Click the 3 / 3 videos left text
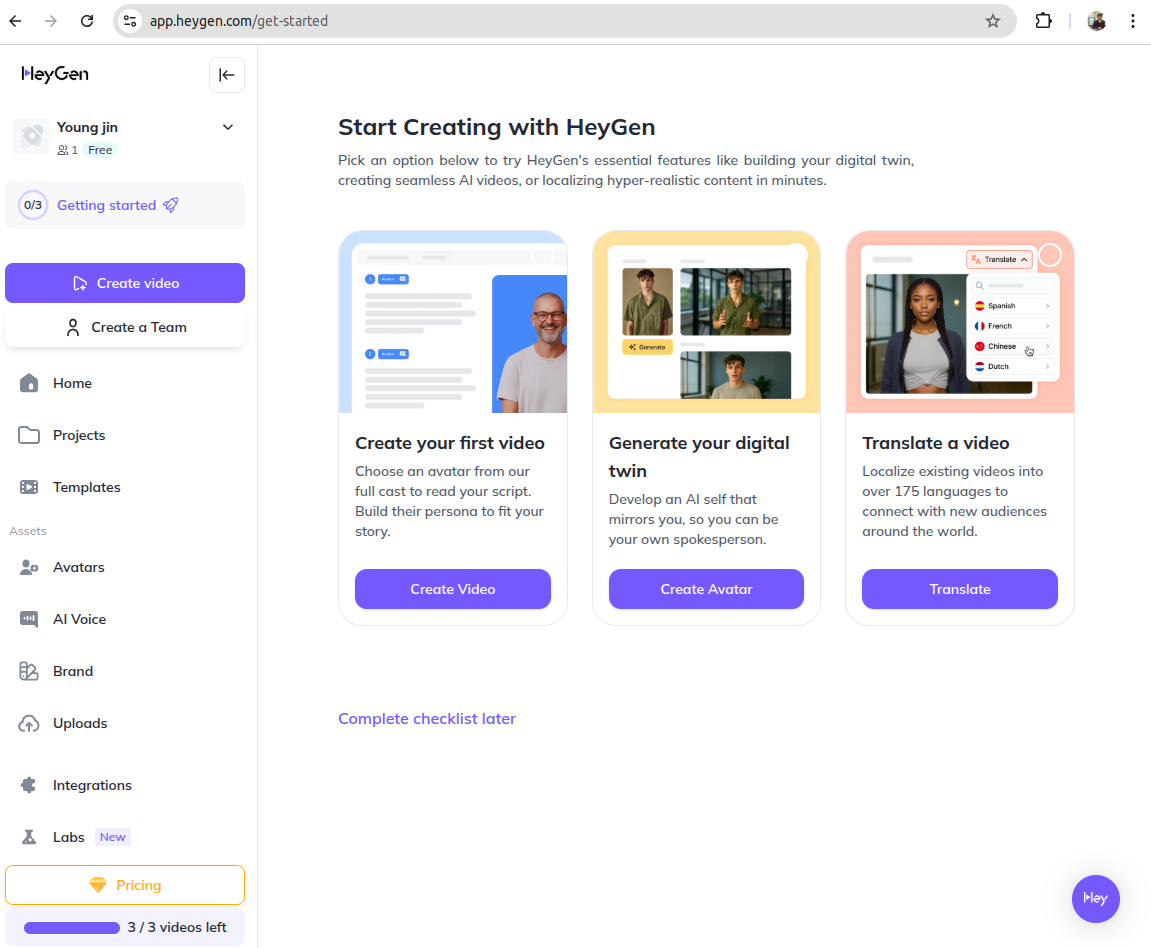This screenshot has height=948, width=1151. coord(177,928)
